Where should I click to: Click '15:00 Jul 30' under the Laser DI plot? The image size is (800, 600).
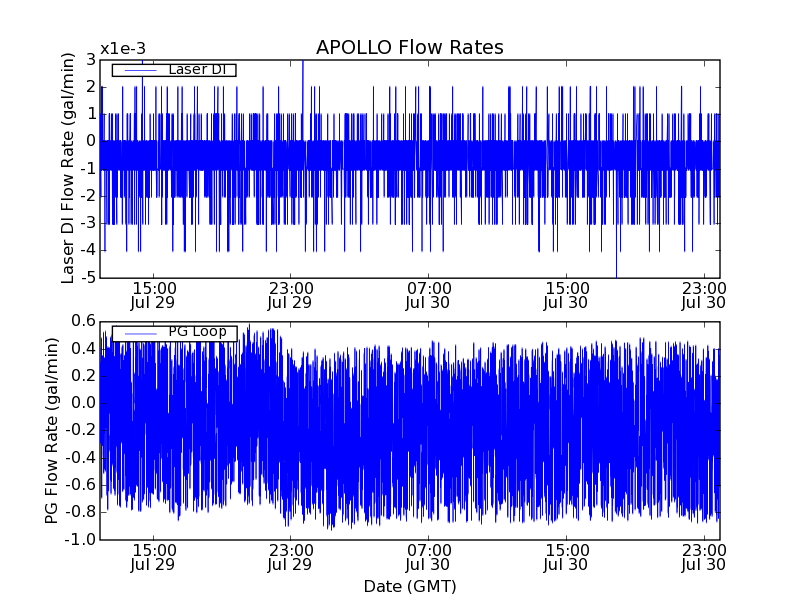pyautogui.click(x=566, y=295)
